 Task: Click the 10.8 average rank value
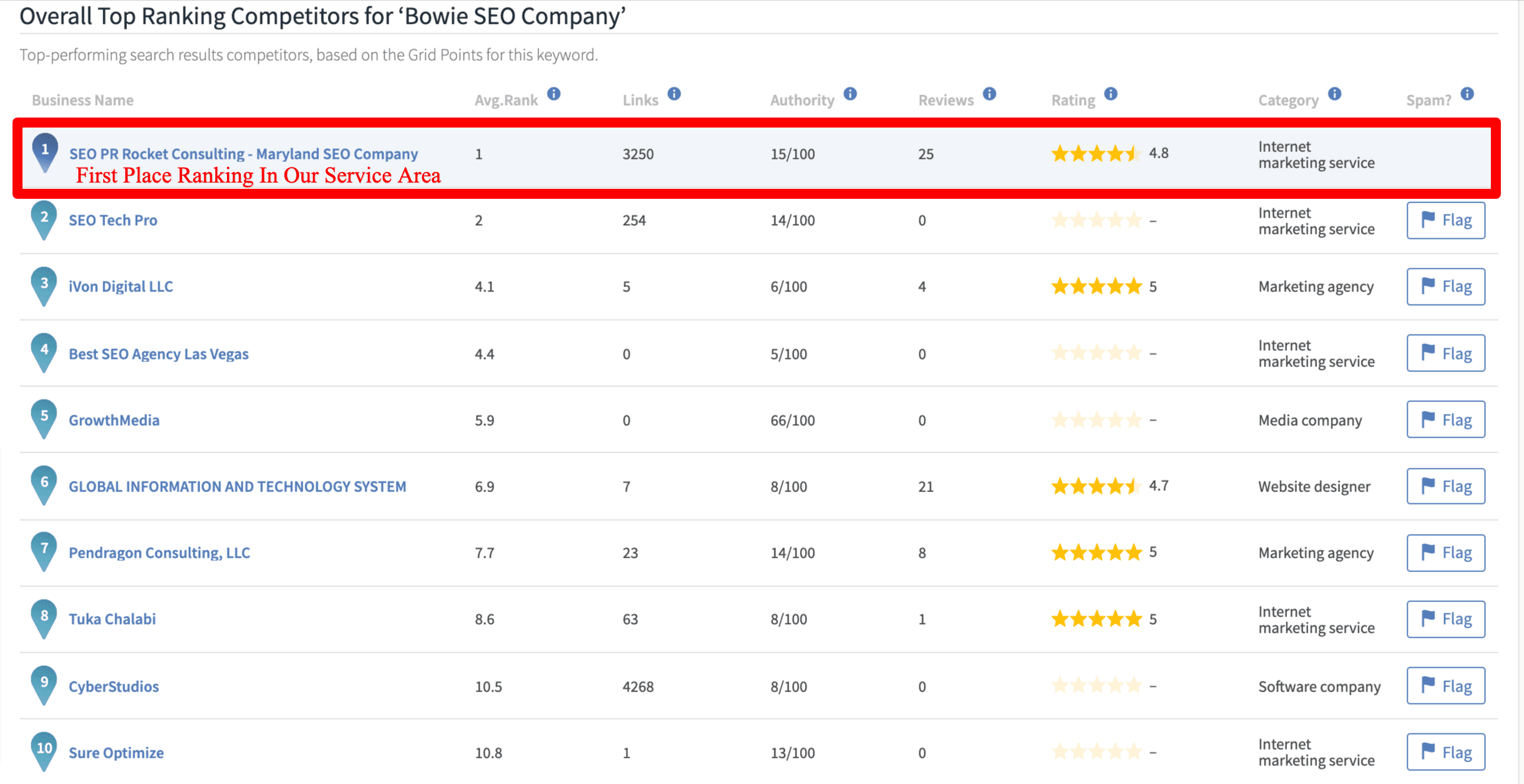point(488,753)
